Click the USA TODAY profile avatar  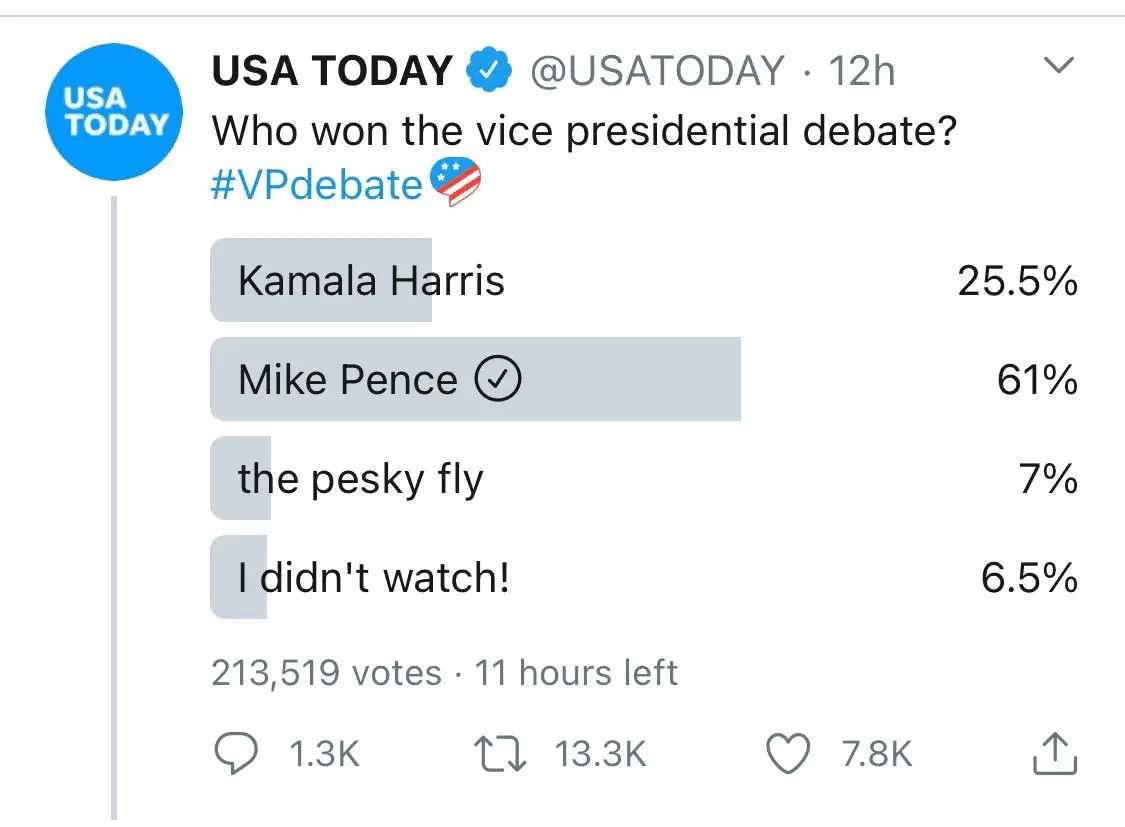tap(114, 112)
